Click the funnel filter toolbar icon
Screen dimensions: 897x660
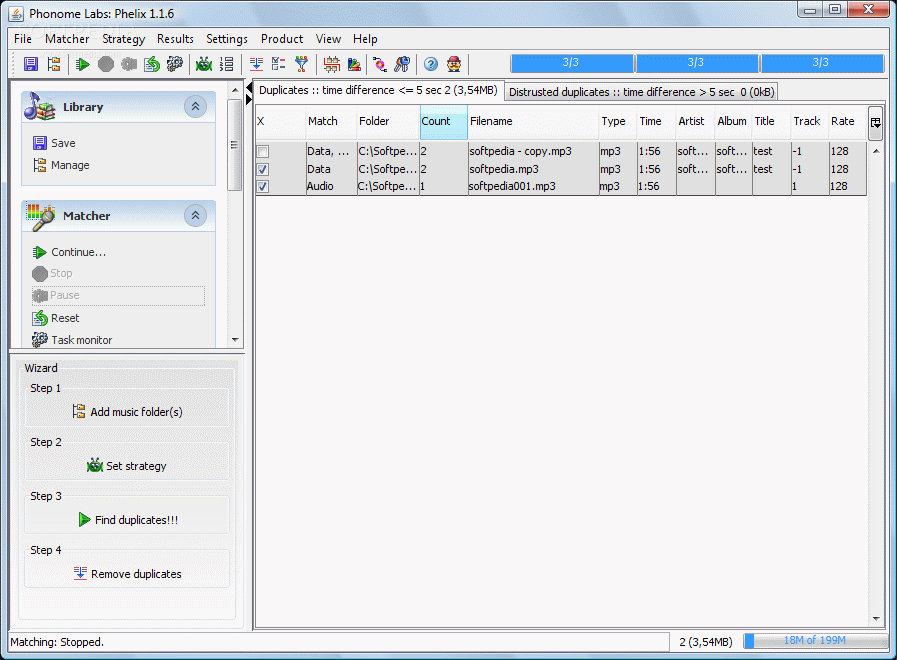pyautogui.click(x=301, y=64)
